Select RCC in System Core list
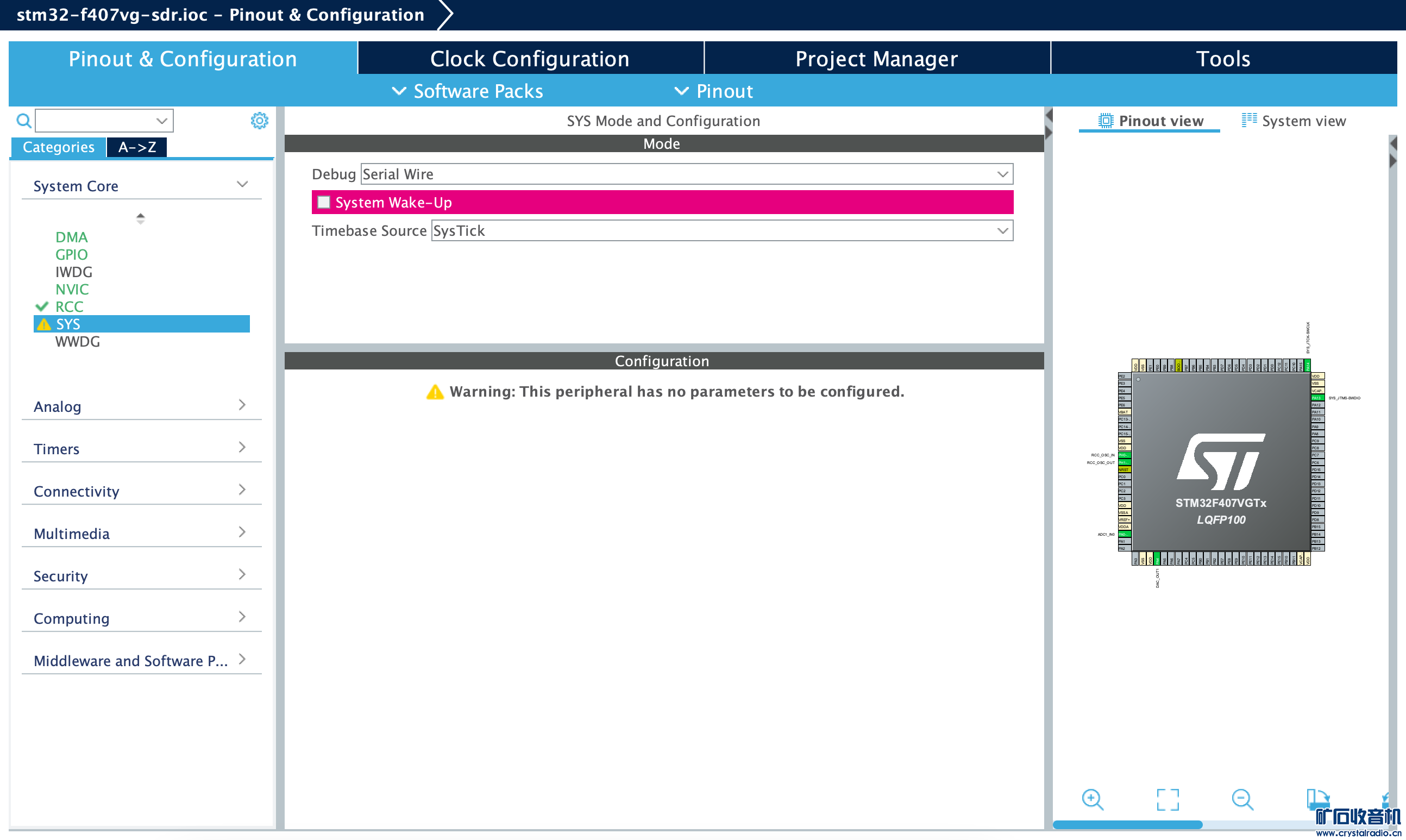The width and height of the screenshot is (1406, 840). 69,307
